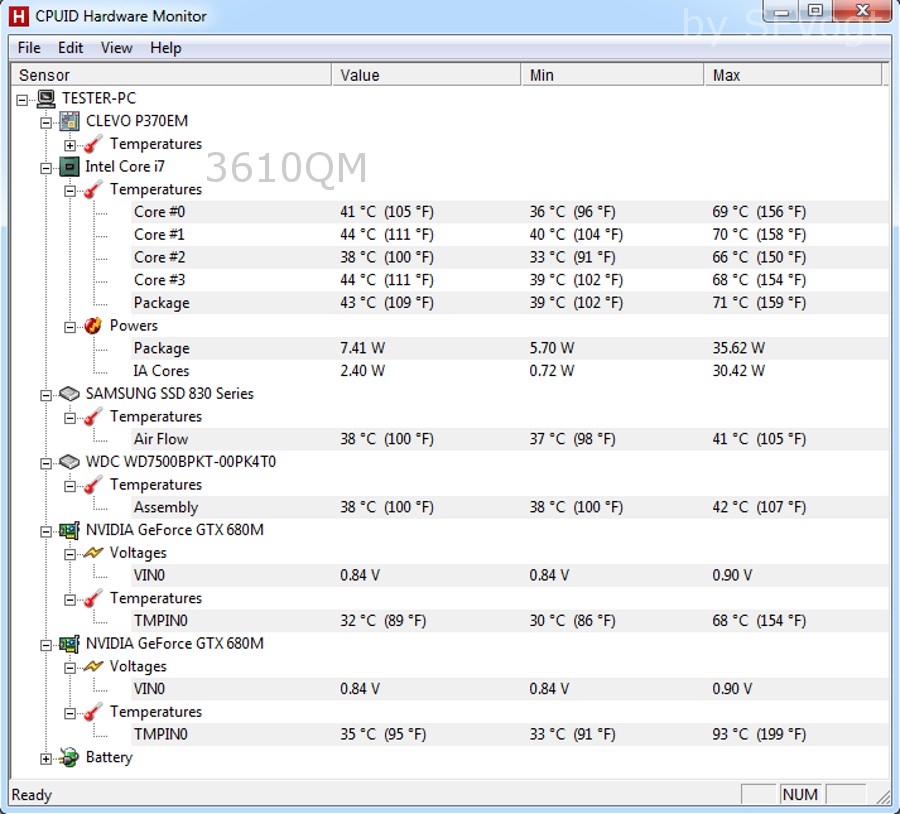900x814 pixels.
Task: Select the IA Cores row
Action: pos(510,371)
